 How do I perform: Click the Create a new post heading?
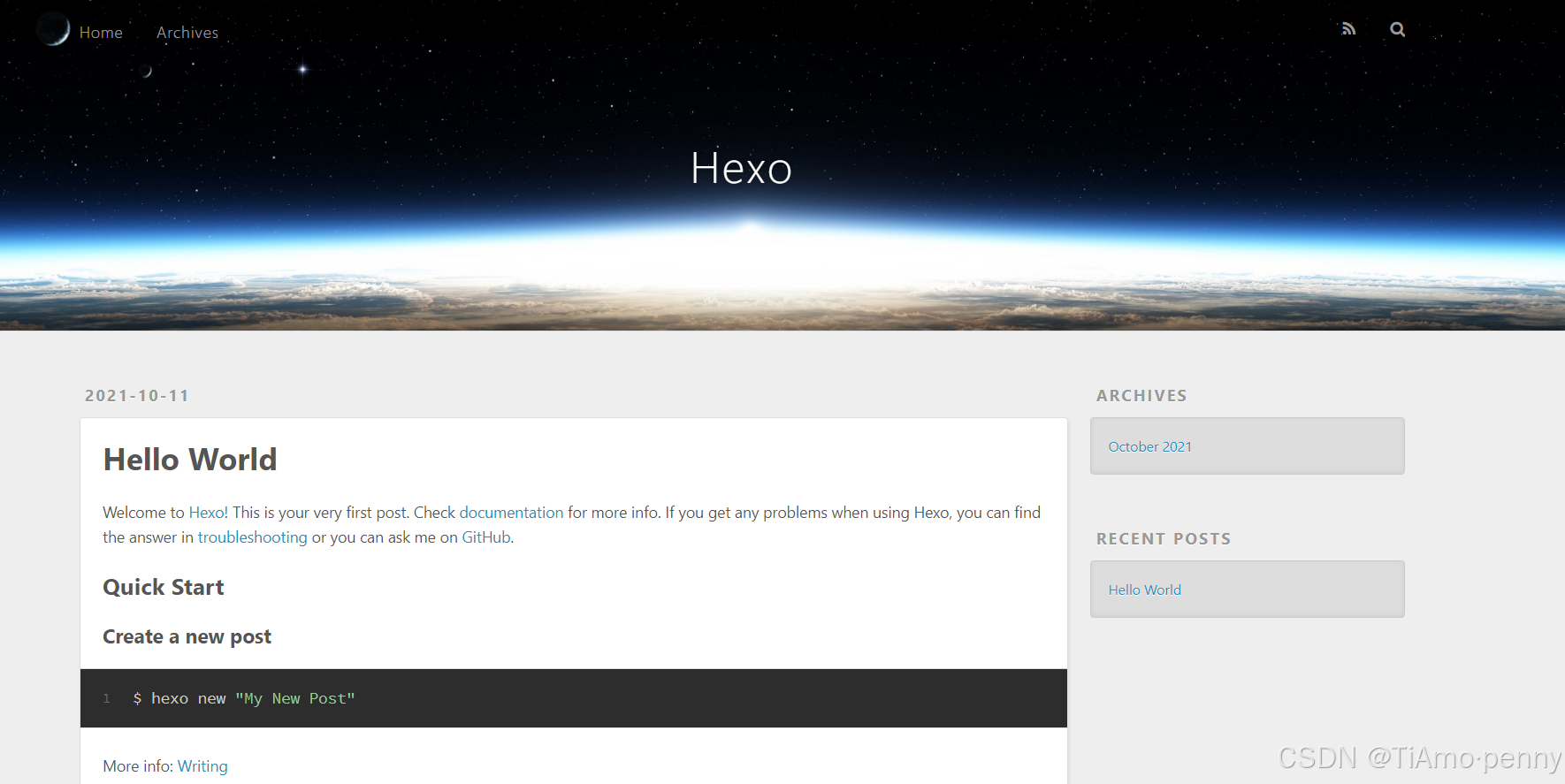(187, 637)
